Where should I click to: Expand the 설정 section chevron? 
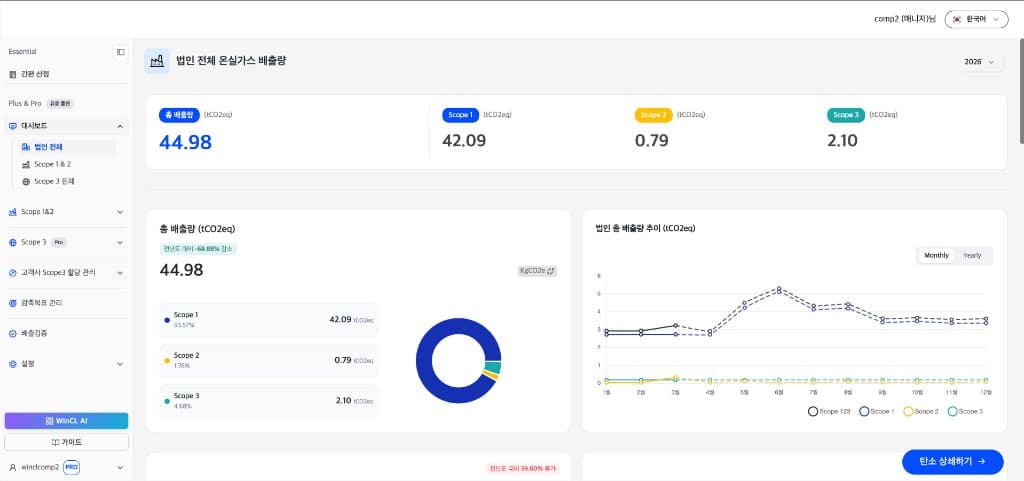(120, 364)
